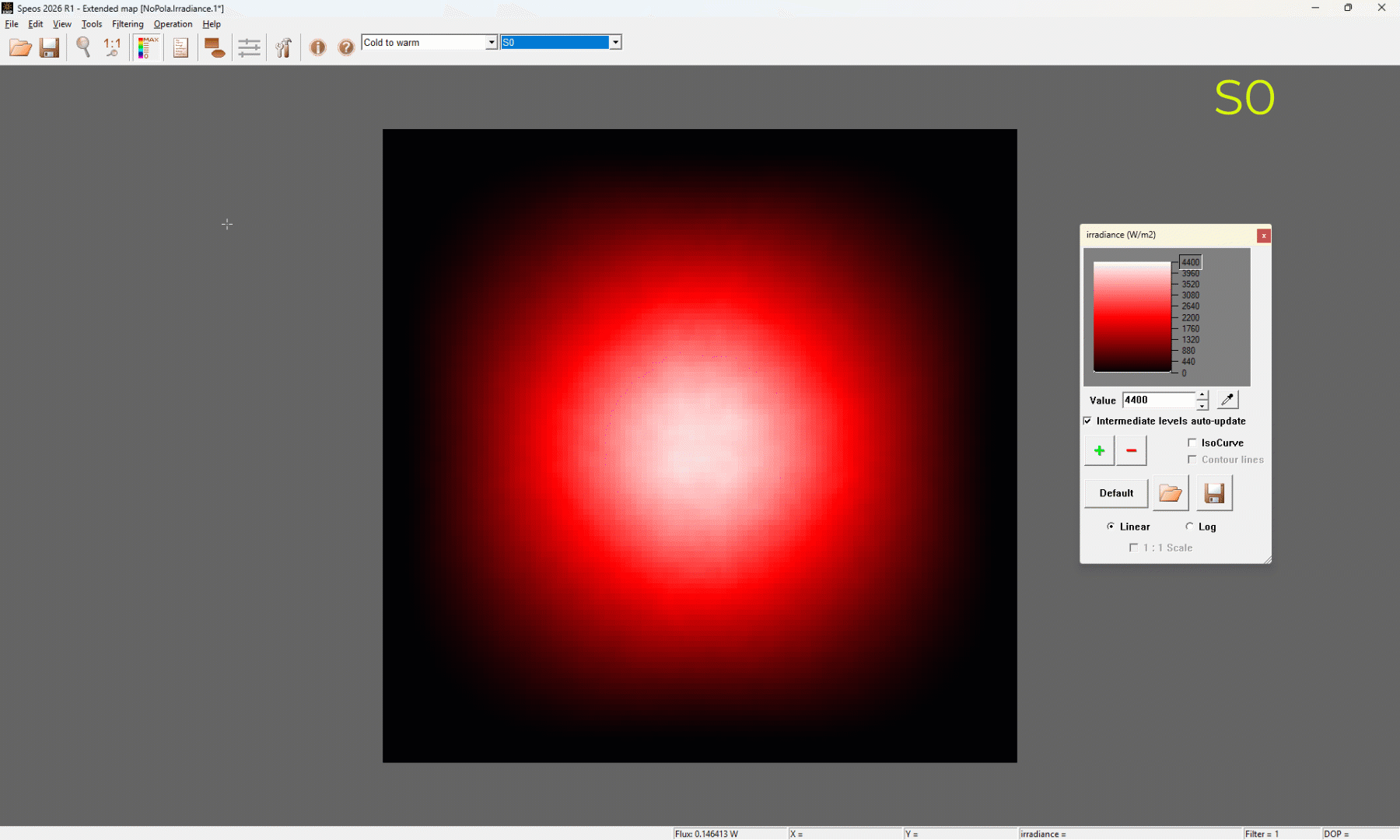Click the 0 level label on the scale
This screenshot has width=1400, height=840.
pos(1184,373)
